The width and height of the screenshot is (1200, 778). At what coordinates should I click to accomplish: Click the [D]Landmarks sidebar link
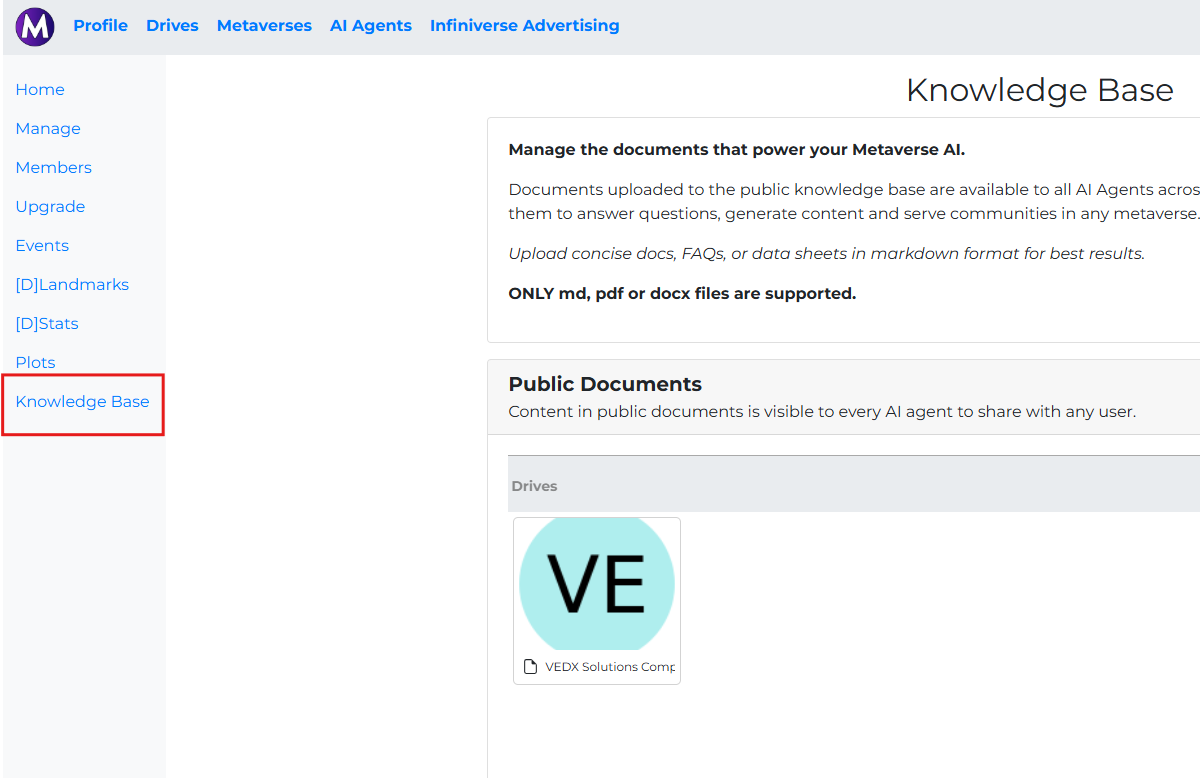point(72,284)
